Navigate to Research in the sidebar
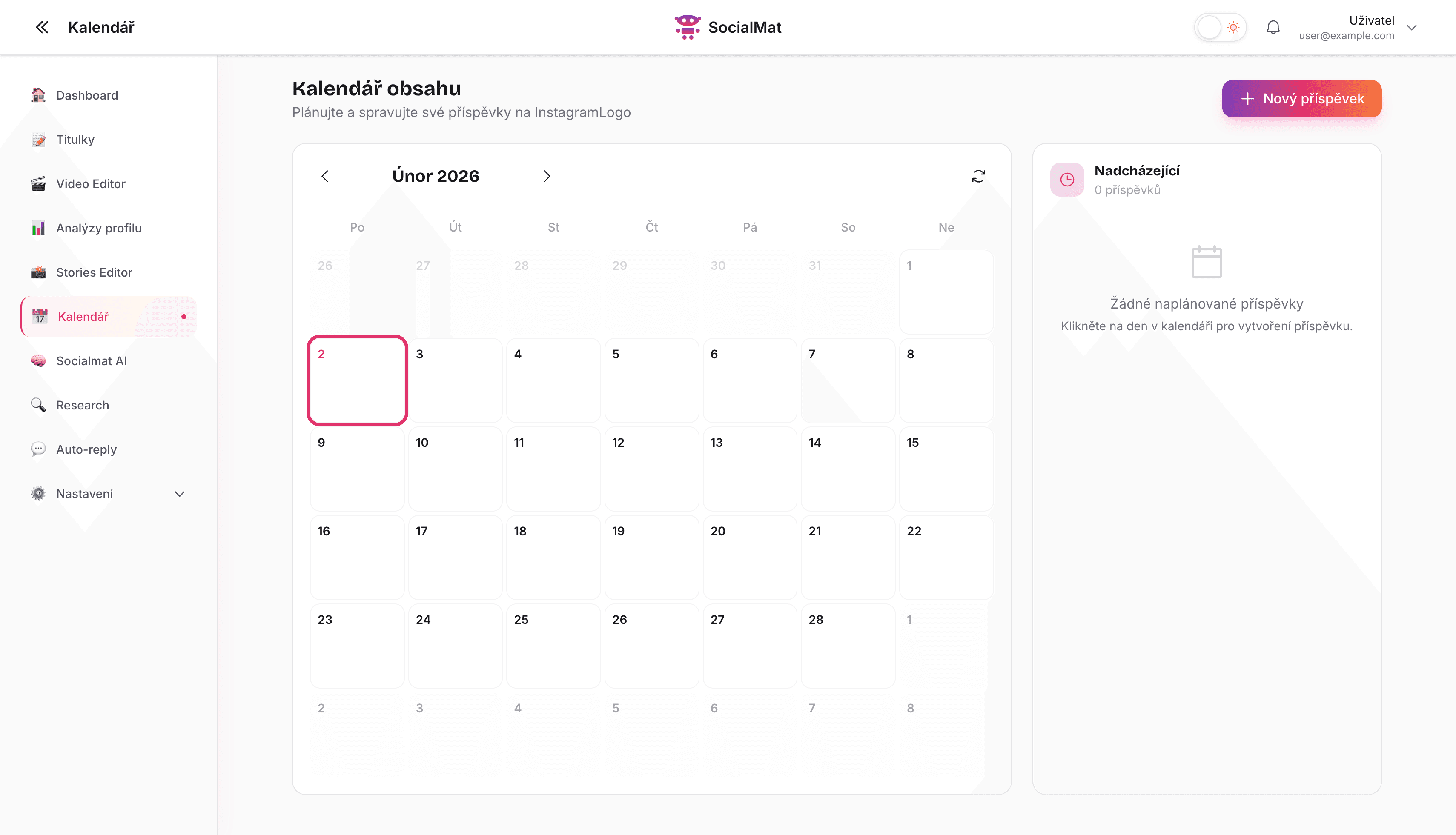Image resolution: width=1456 pixels, height=835 pixels. (82, 405)
